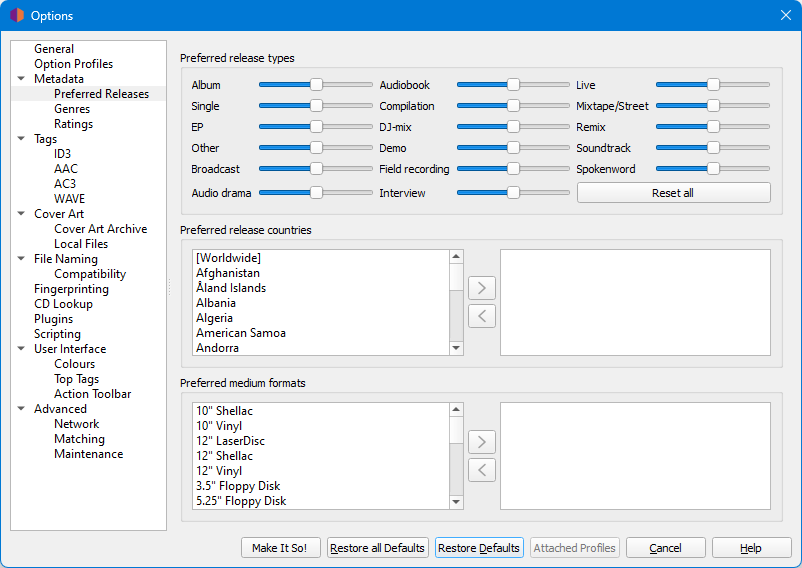
Task: Go to the Scripting options page
Action: click(57, 334)
